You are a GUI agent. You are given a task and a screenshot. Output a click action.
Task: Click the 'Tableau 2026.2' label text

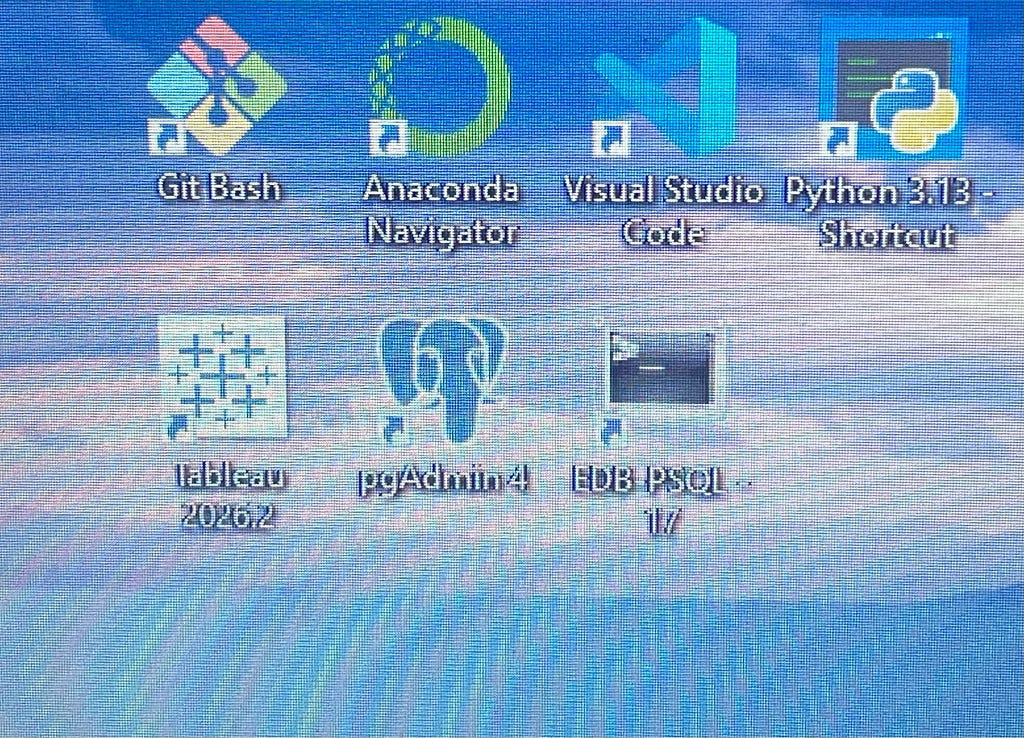[x=229, y=496]
